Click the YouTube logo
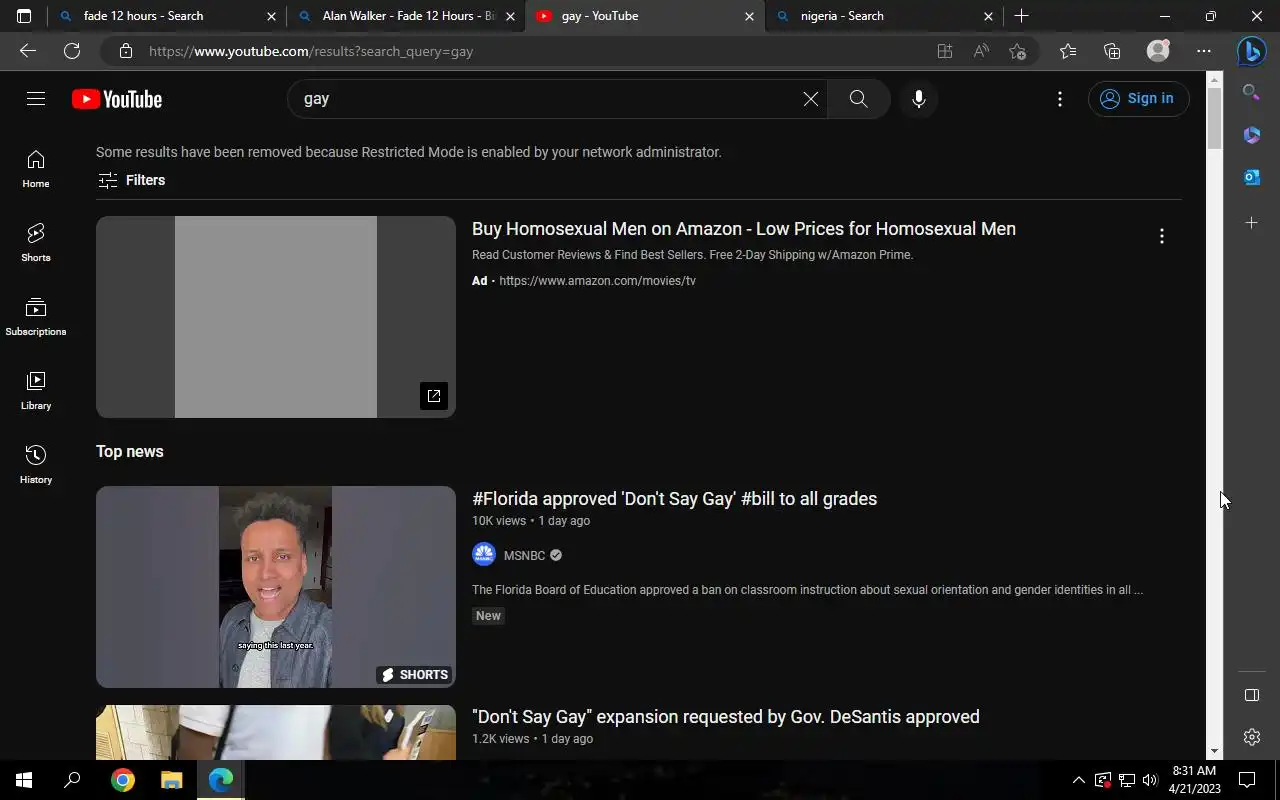 coord(117,99)
